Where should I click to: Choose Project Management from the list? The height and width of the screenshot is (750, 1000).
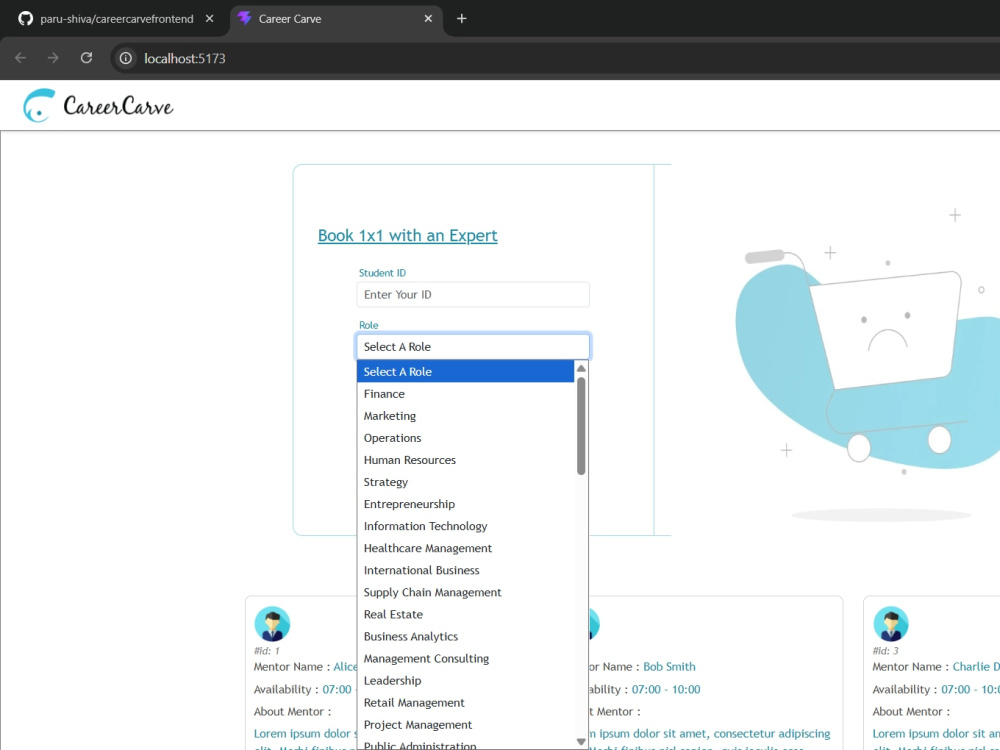[466, 724]
